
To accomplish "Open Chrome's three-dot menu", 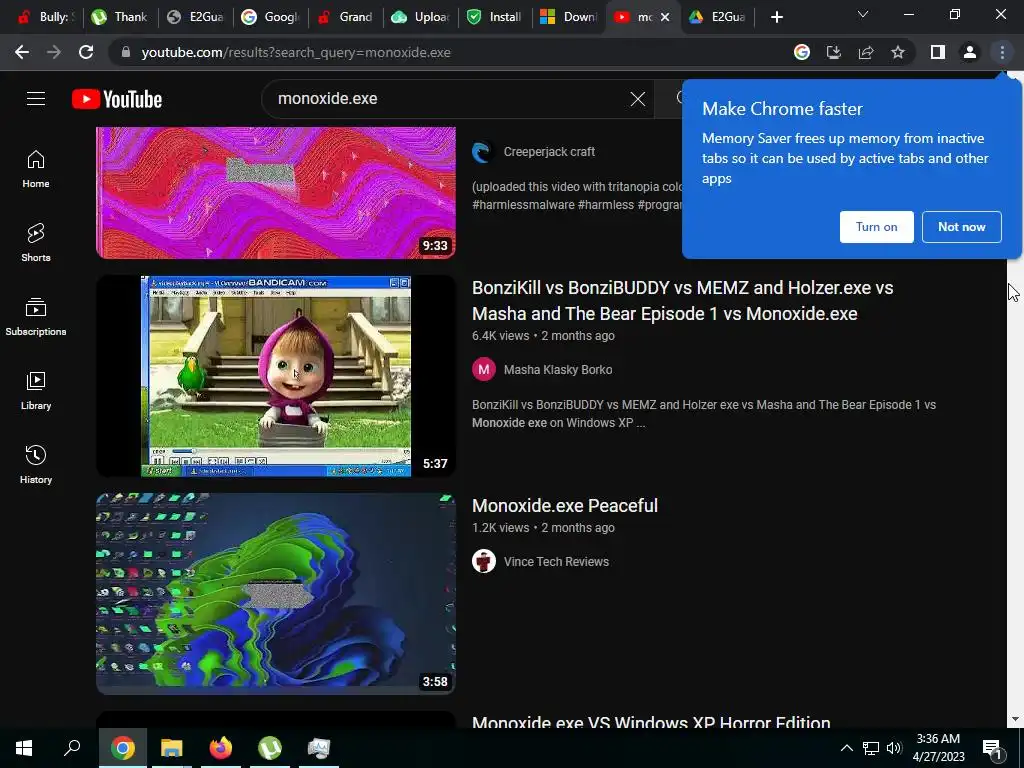I will (1002, 52).
